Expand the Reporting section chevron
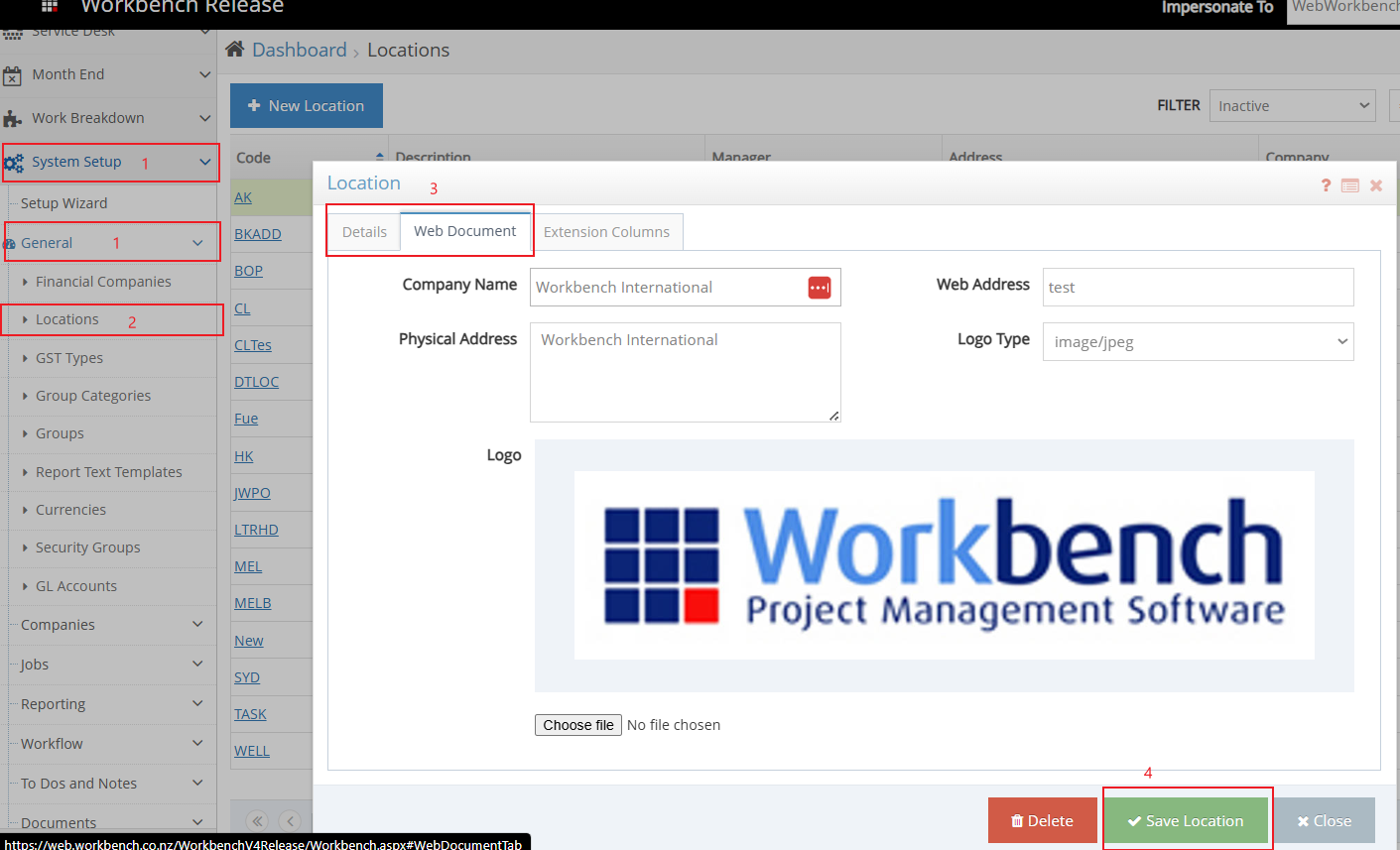This screenshot has width=1400, height=850. [x=197, y=703]
